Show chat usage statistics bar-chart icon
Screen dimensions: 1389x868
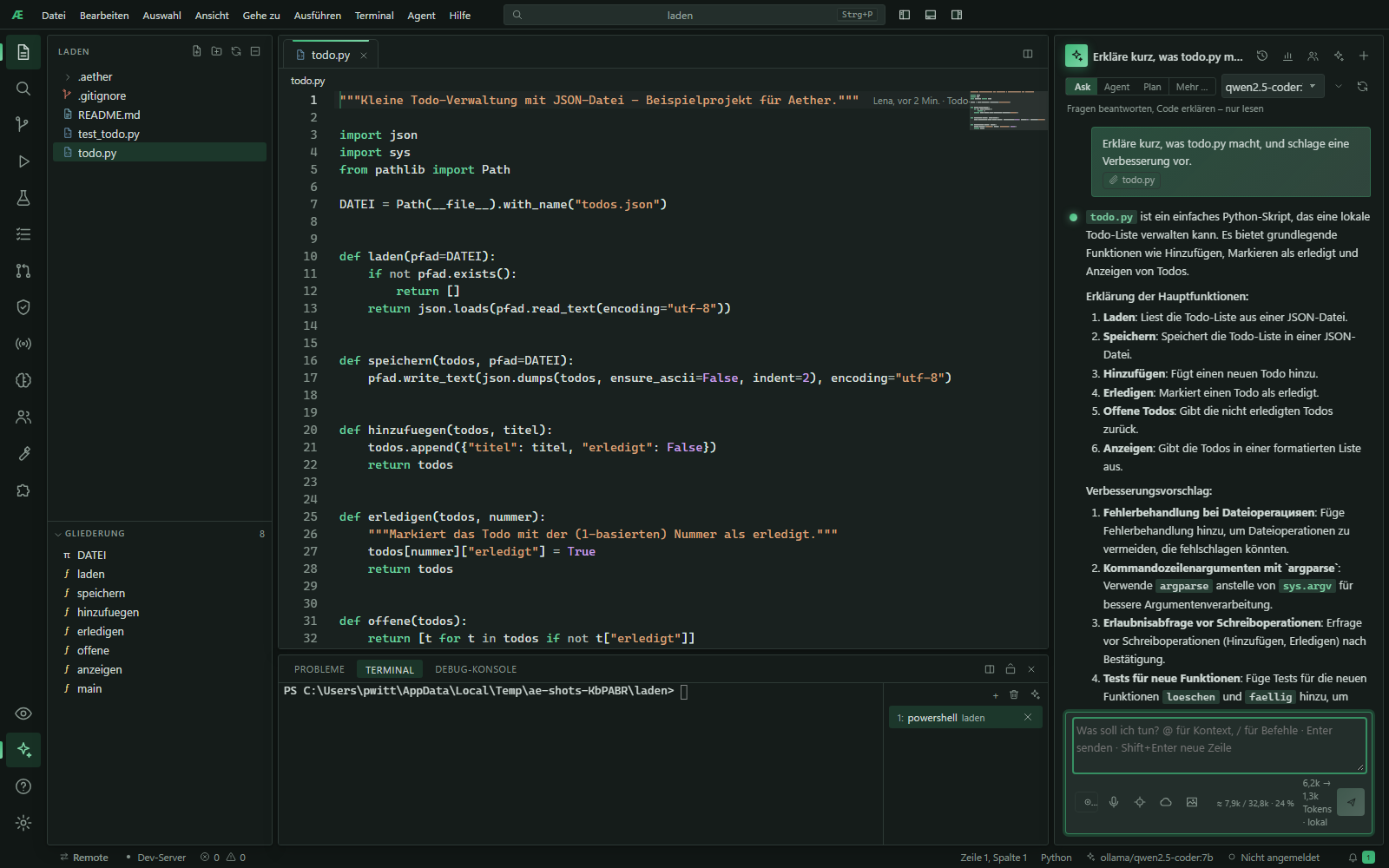point(1287,56)
